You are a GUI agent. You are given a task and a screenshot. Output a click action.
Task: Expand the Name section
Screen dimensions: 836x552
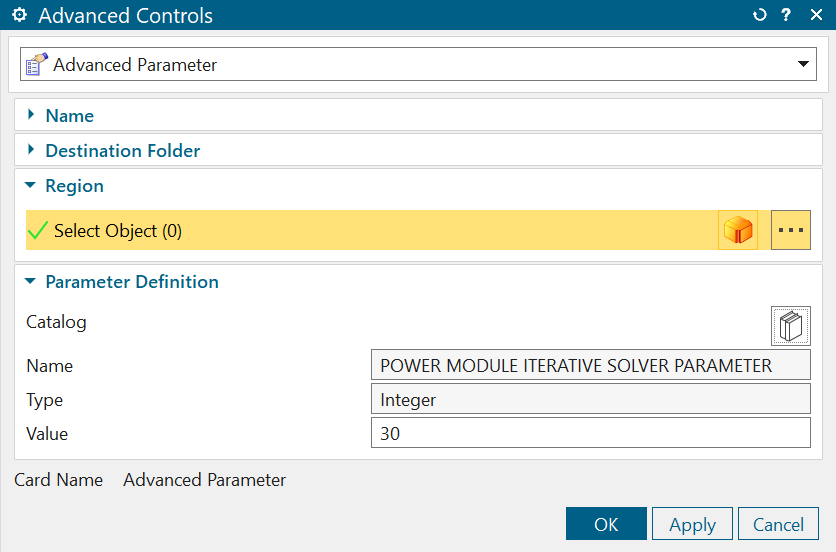pyautogui.click(x=69, y=116)
